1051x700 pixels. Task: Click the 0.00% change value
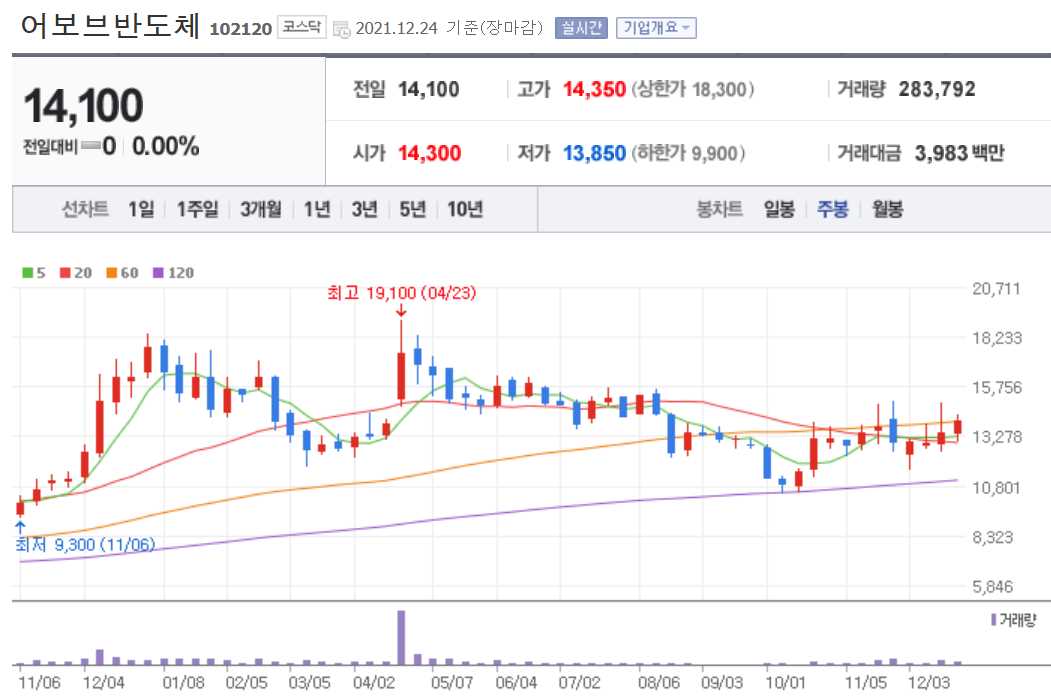click(x=166, y=146)
